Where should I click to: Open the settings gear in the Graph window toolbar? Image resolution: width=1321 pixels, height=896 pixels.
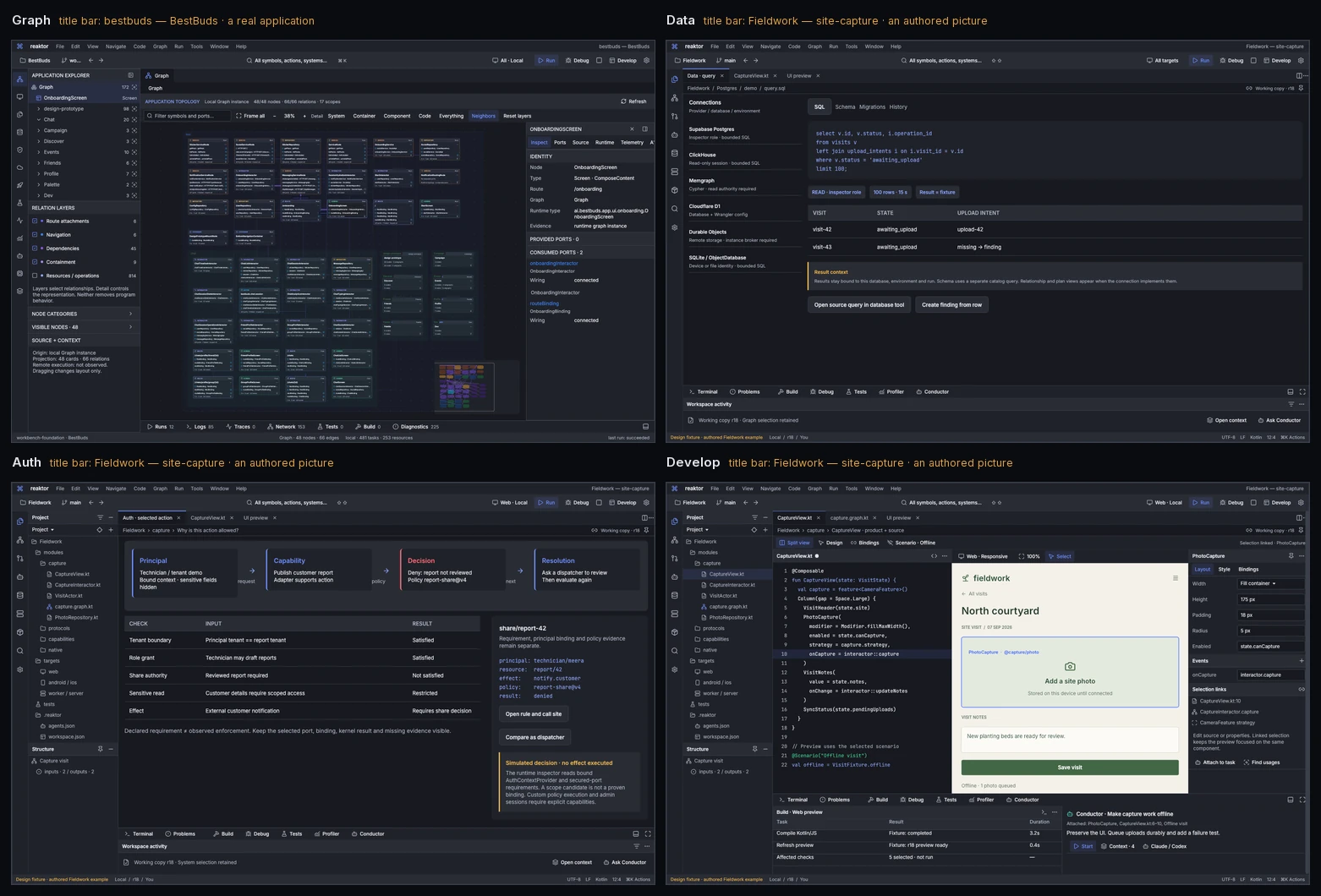[647, 61]
